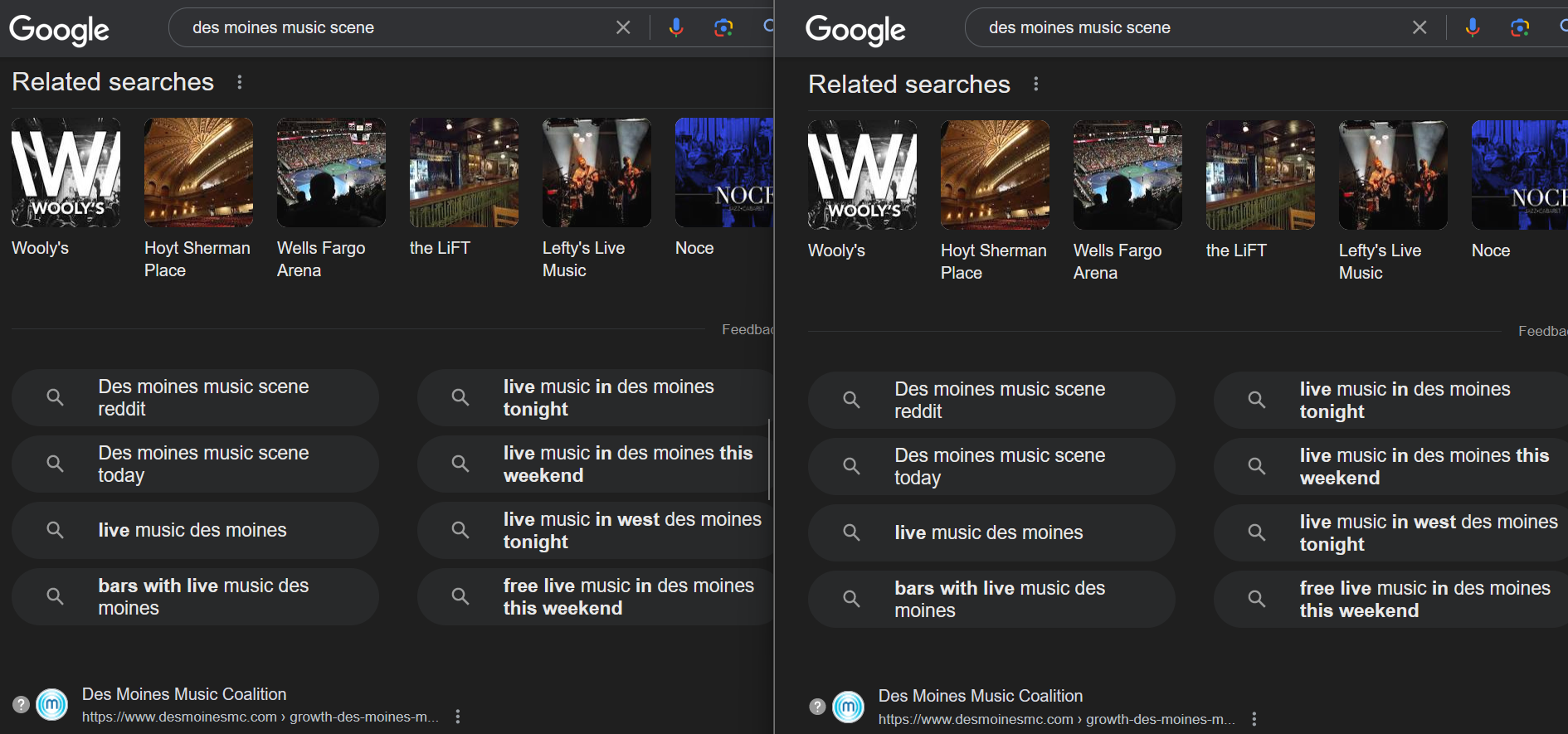1568x734 pixels.
Task: Open Lefty's Live Music image in left pane
Action: click(x=597, y=173)
